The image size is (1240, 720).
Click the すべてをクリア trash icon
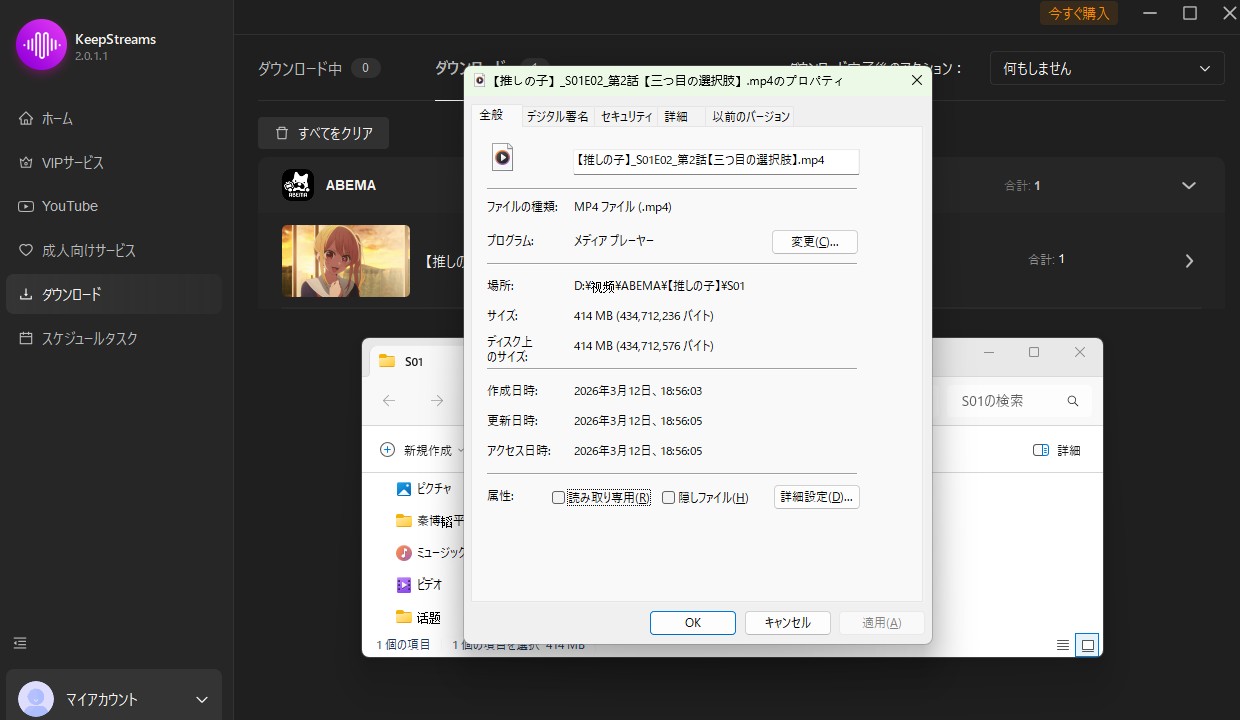pyautogui.click(x=283, y=132)
